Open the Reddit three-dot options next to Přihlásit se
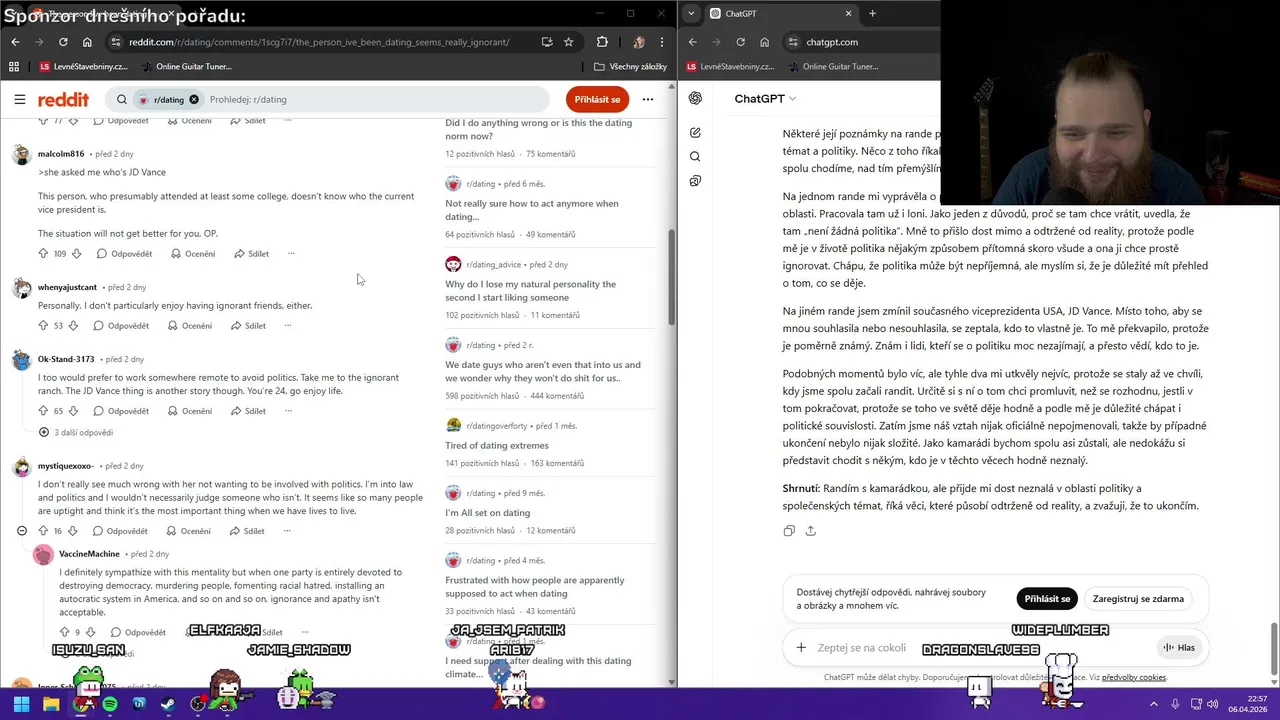Viewport: 1280px width, 720px height. pyautogui.click(x=648, y=99)
